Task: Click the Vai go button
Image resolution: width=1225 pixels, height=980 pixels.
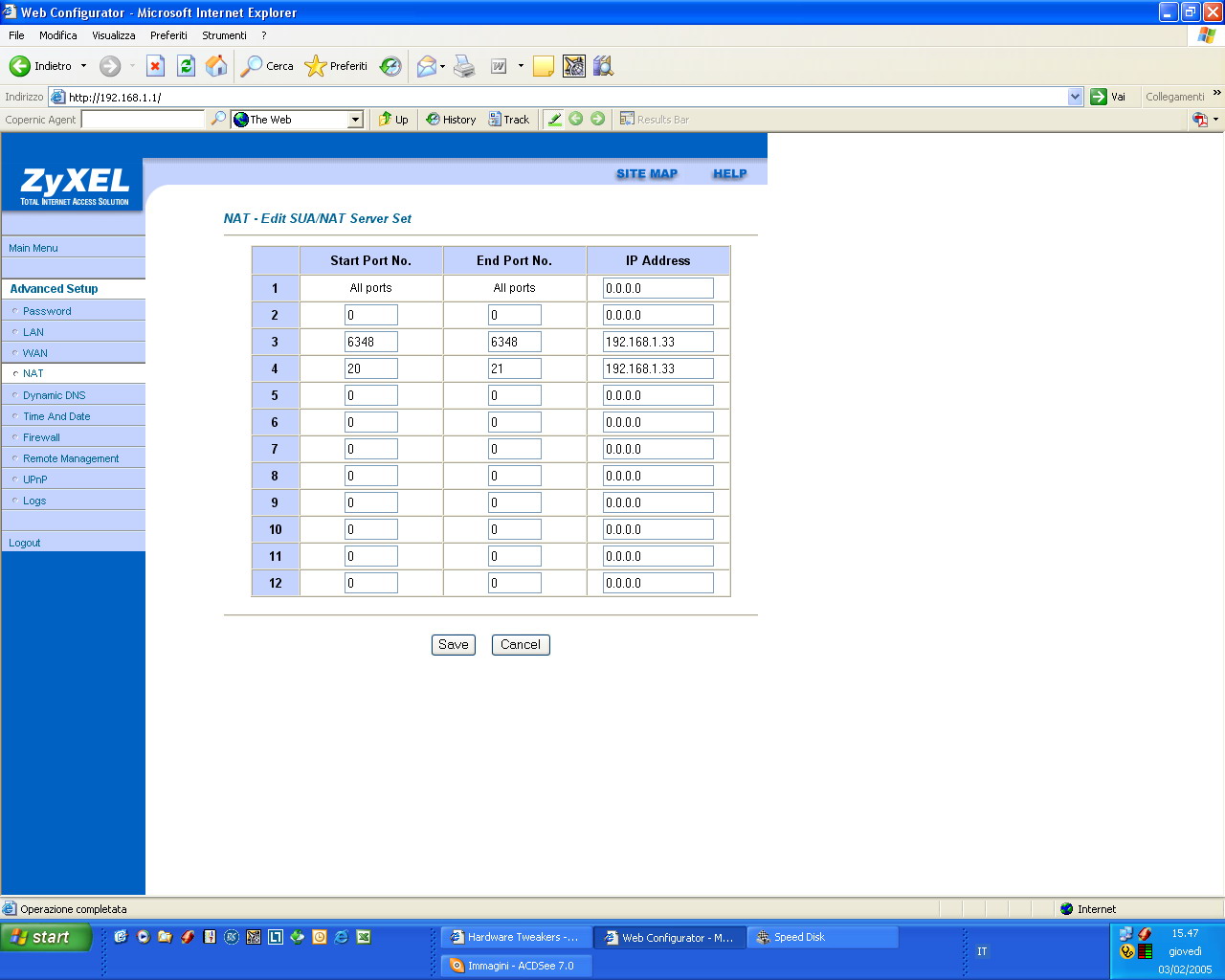Action: [x=1108, y=97]
